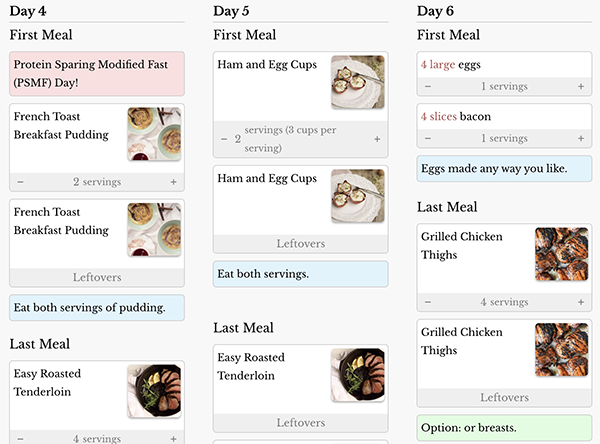This screenshot has width=600, height=444.
Task: Click the 'Eat both servings of pudding' note
Action: [97, 307]
